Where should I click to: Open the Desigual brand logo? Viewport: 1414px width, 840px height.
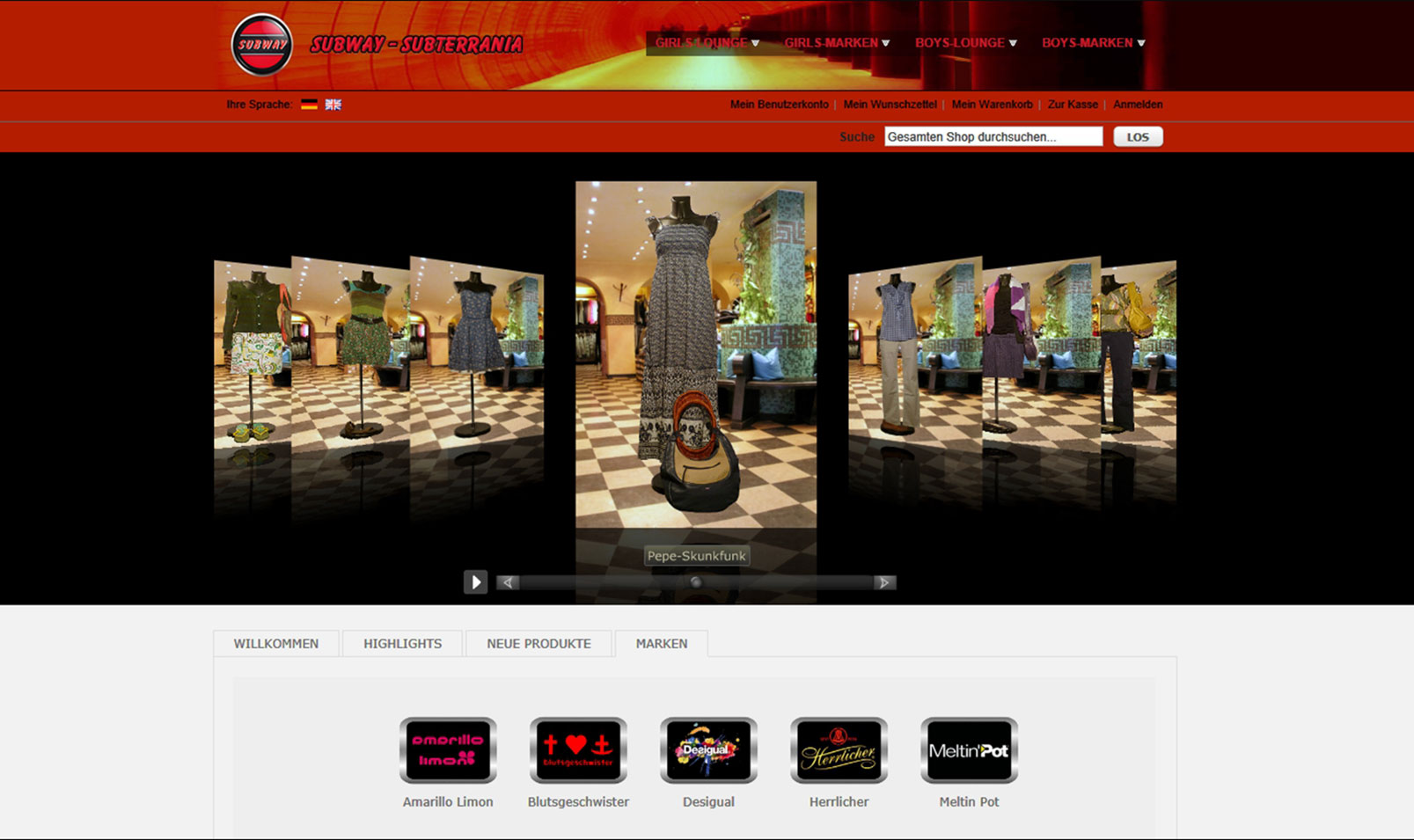click(x=708, y=749)
